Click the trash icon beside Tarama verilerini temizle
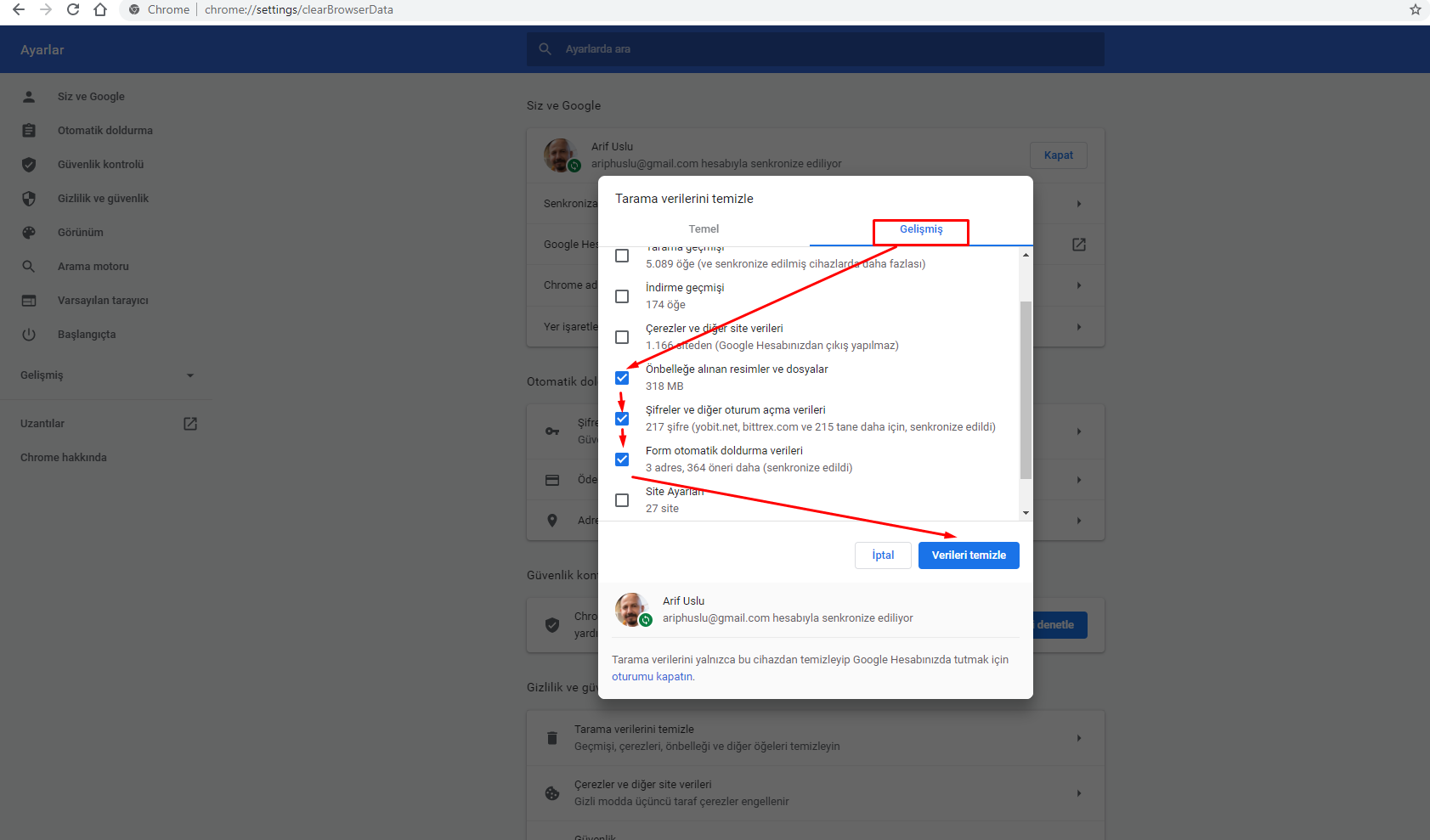The height and width of the screenshot is (840, 1430). pyautogui.click(x=552, y=738)
